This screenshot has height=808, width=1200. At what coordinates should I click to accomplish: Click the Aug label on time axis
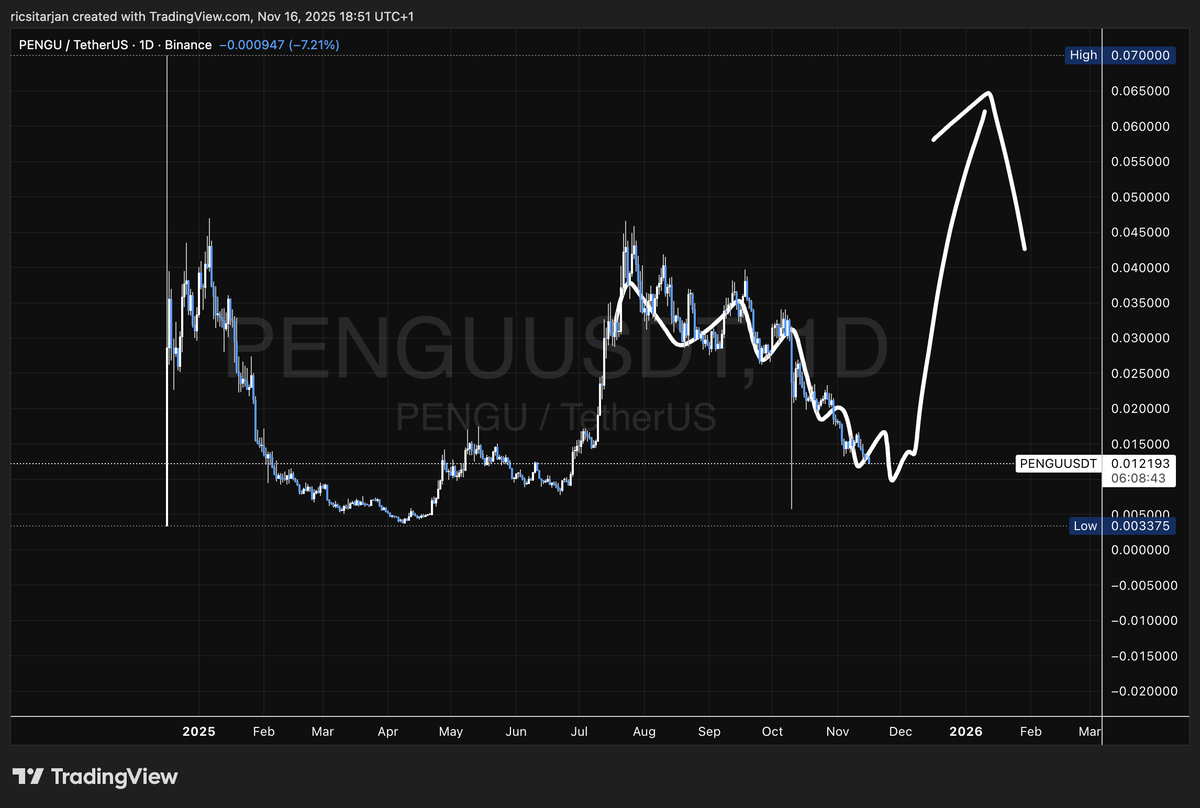click(644, 732)
